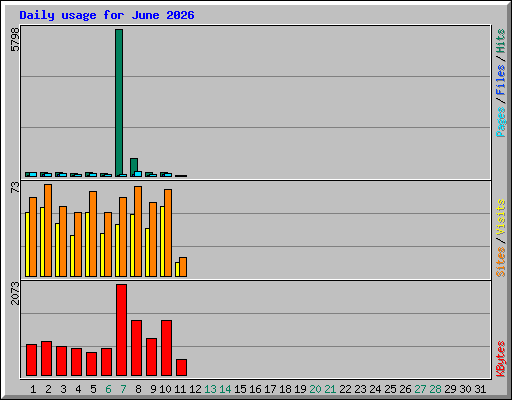This screenshot has width=512, height=400.
Task: Click day 31 on the x-axis
Action: click(480, 389)
